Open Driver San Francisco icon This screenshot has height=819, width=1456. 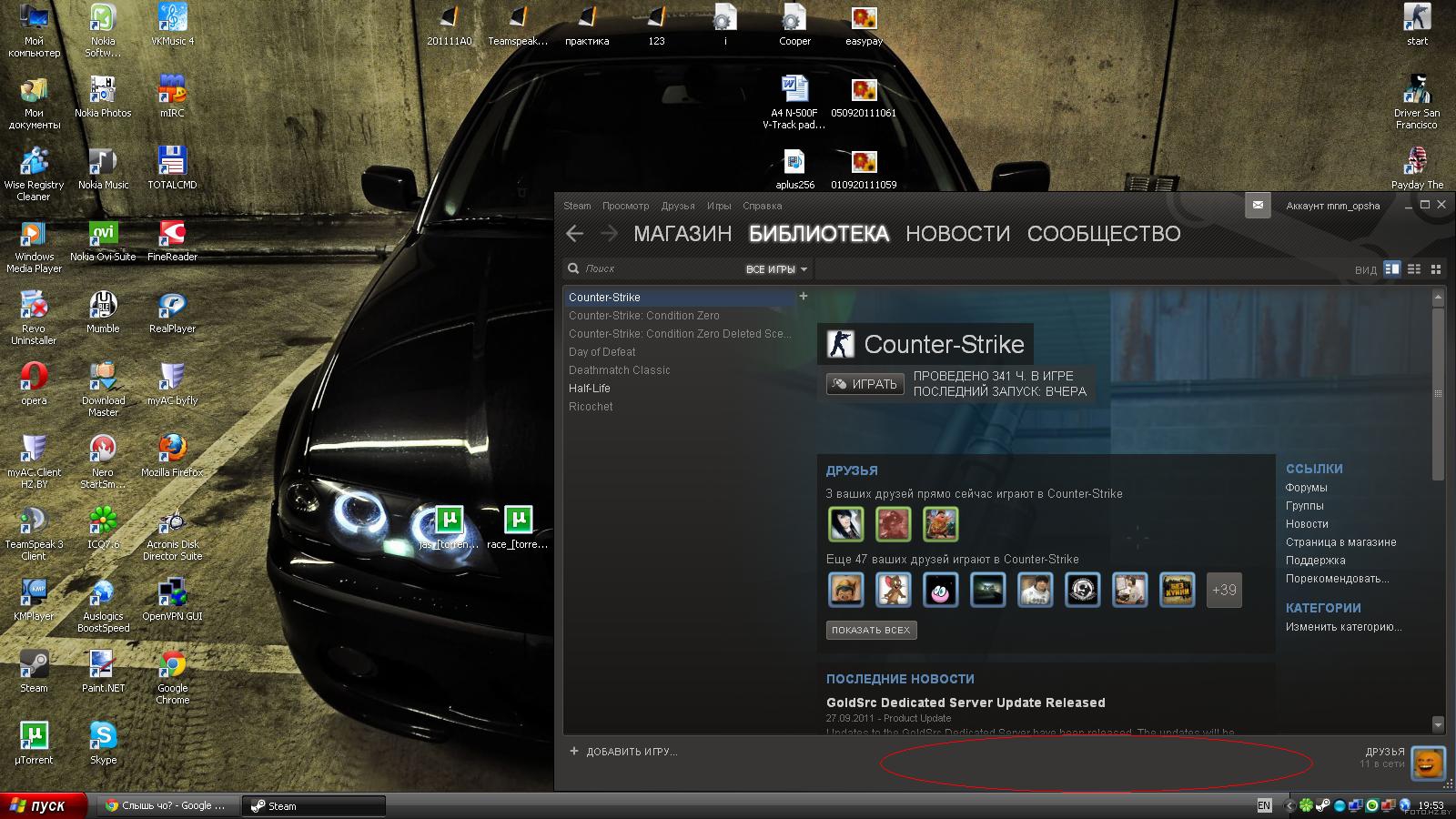coord(1417,102)
